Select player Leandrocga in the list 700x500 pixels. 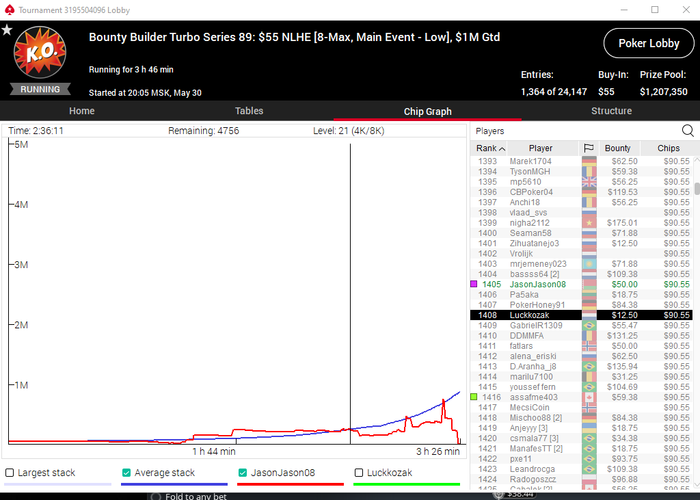pyautogui.click(x=581, y=469)
